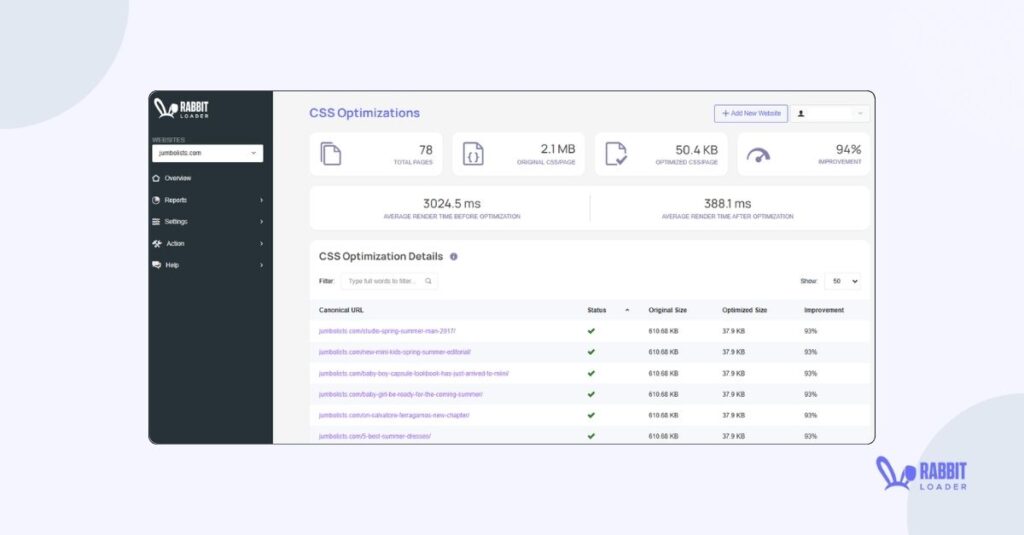Click the 2.1 MB original CSS value
1024x535 pixels.
(558, 150)
